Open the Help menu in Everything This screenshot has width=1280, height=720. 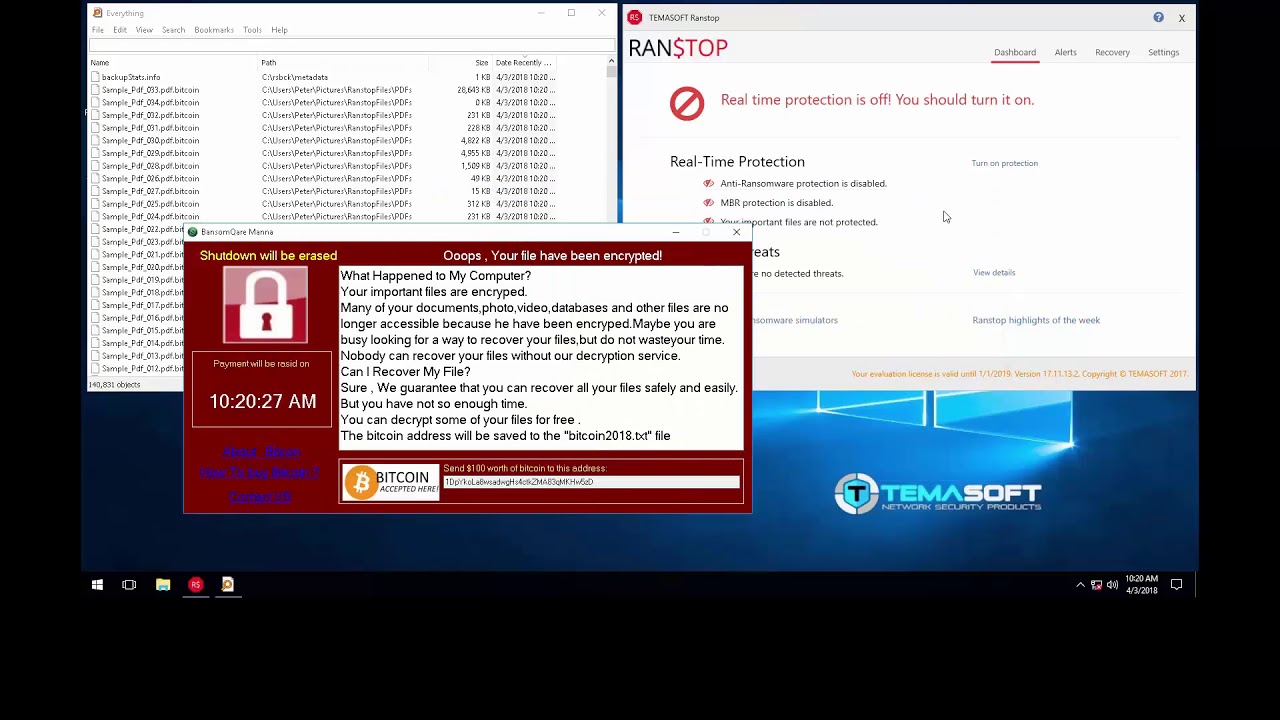coord(279,30)
